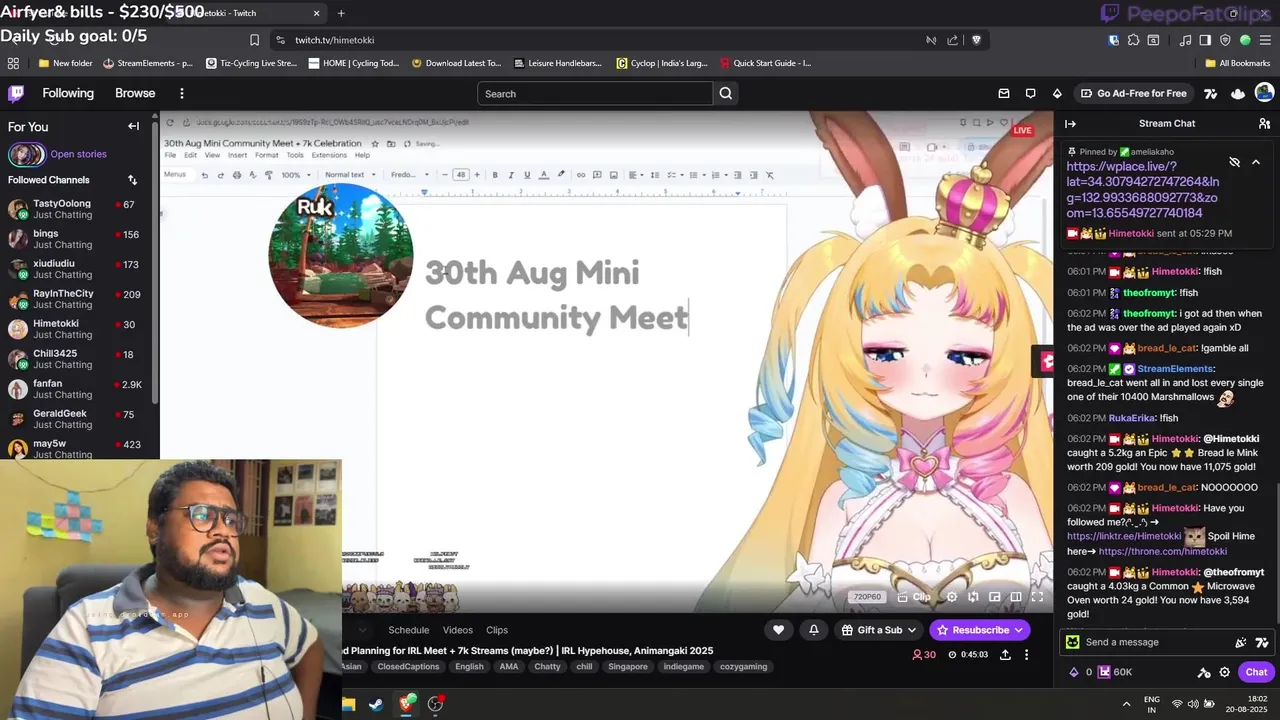Screen dimensions: 1280x720
Task: Open the wplace.live pinned link
Action: point(1143,190)
